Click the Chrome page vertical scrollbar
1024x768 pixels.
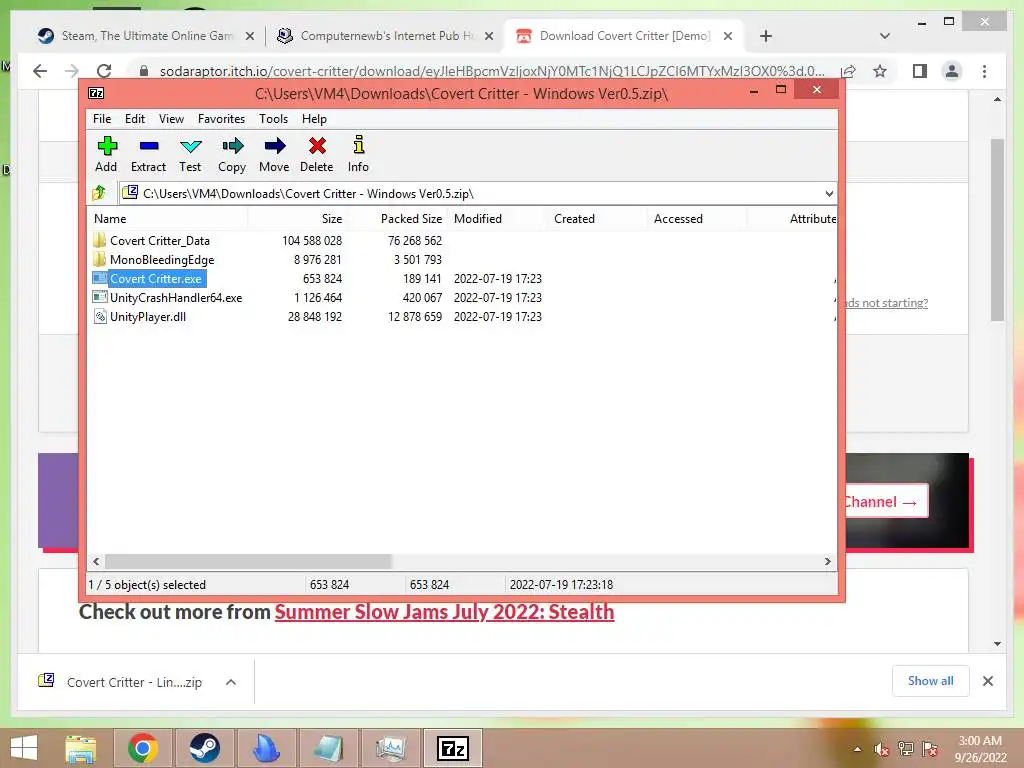tap(997, 230)
